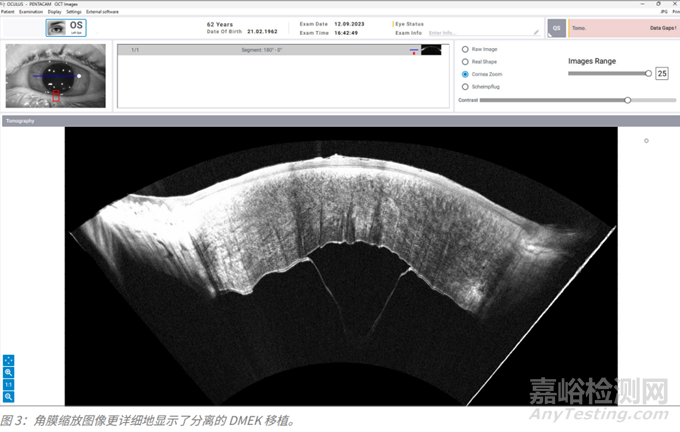Open the Display menu
Image resolution: width=680 pixels, height=432 pixels.
55,11
